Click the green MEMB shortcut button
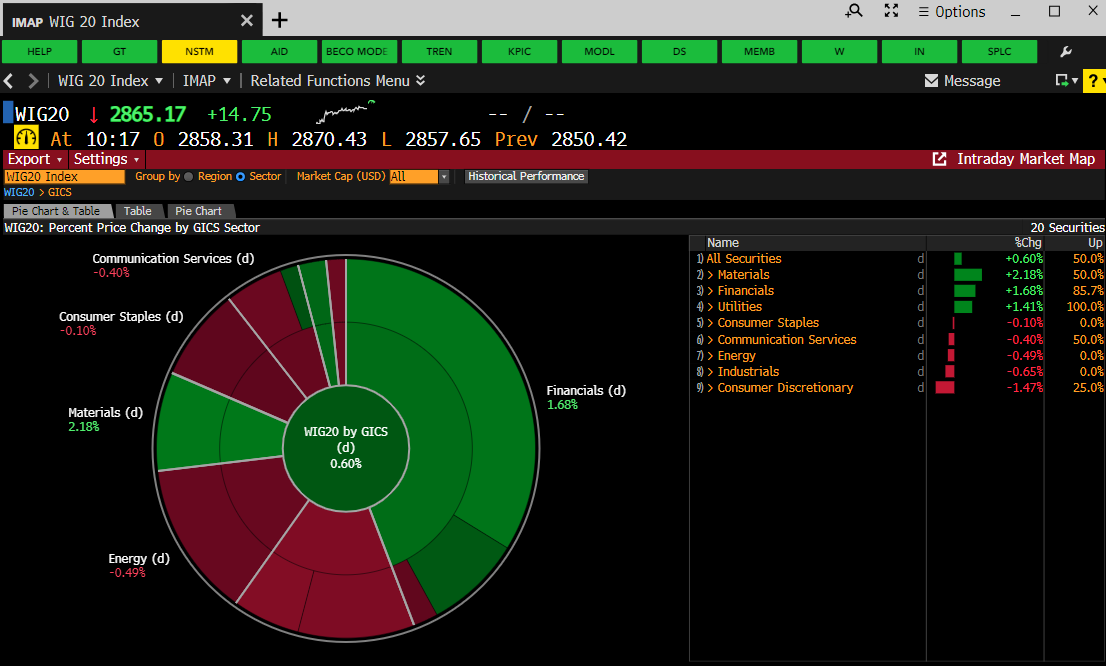1106x666 pixels. point(759,52)
